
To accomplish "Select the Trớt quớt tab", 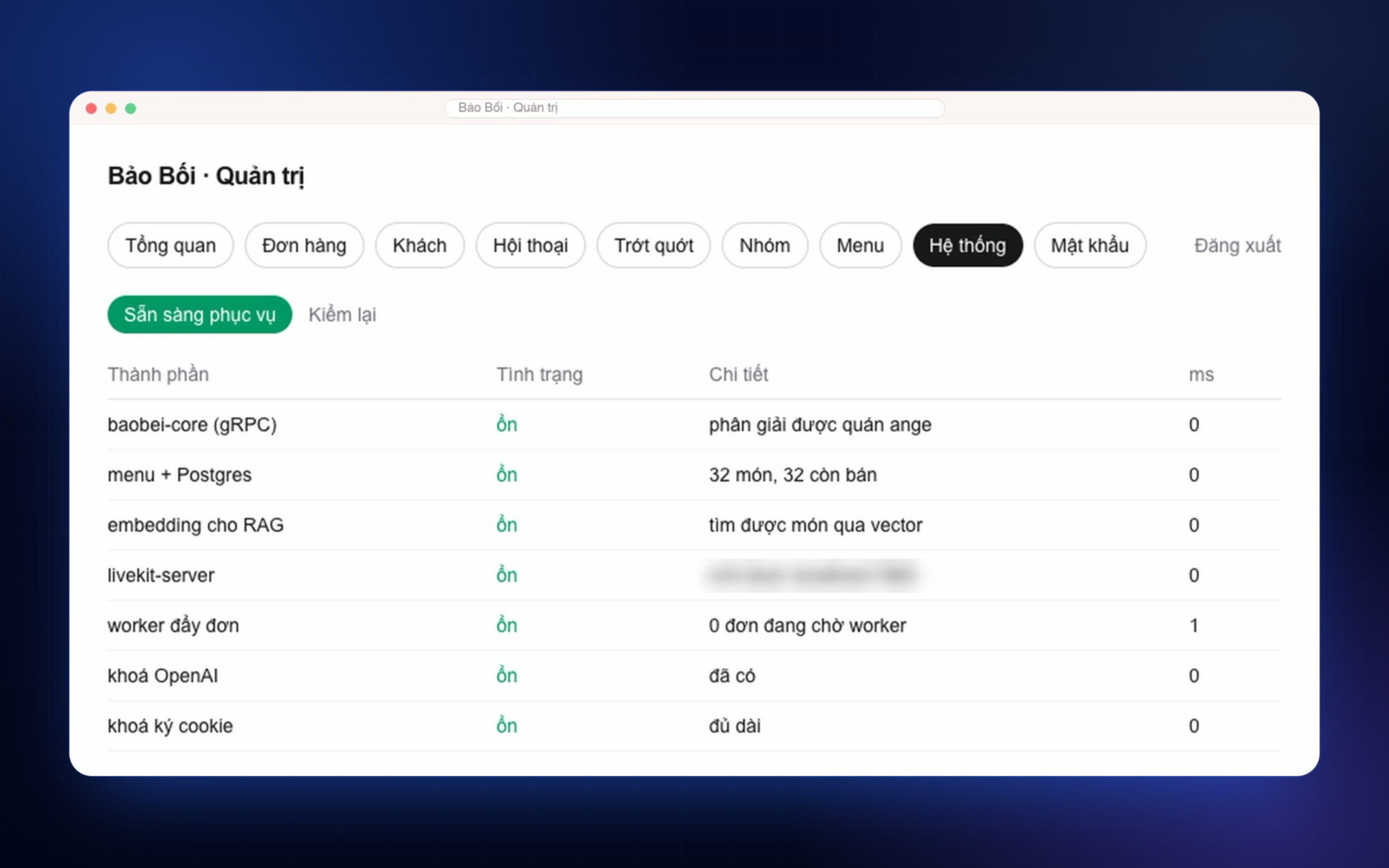I will (x=654, y=245).
